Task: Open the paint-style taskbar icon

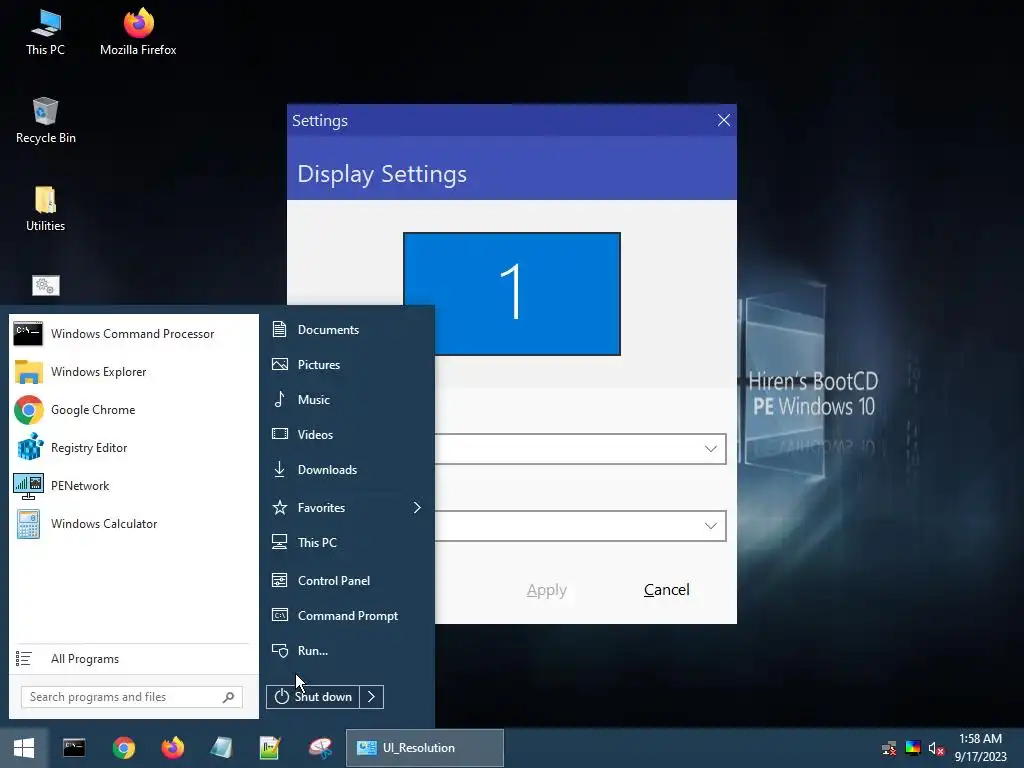Action: [320, 748]
